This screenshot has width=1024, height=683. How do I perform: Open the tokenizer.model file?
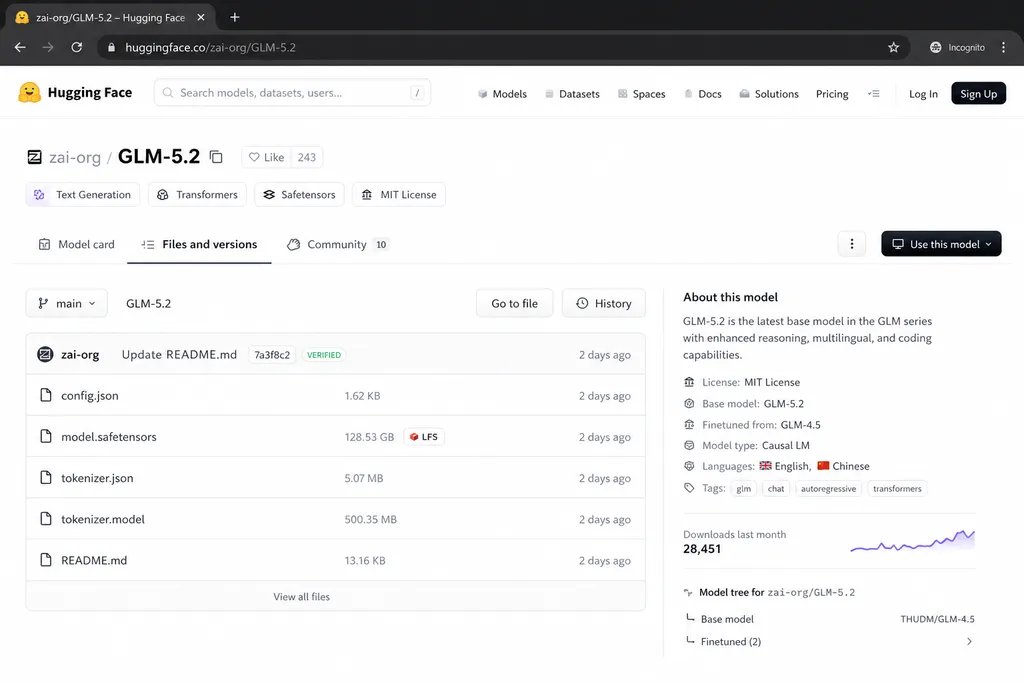pos(103,518)
